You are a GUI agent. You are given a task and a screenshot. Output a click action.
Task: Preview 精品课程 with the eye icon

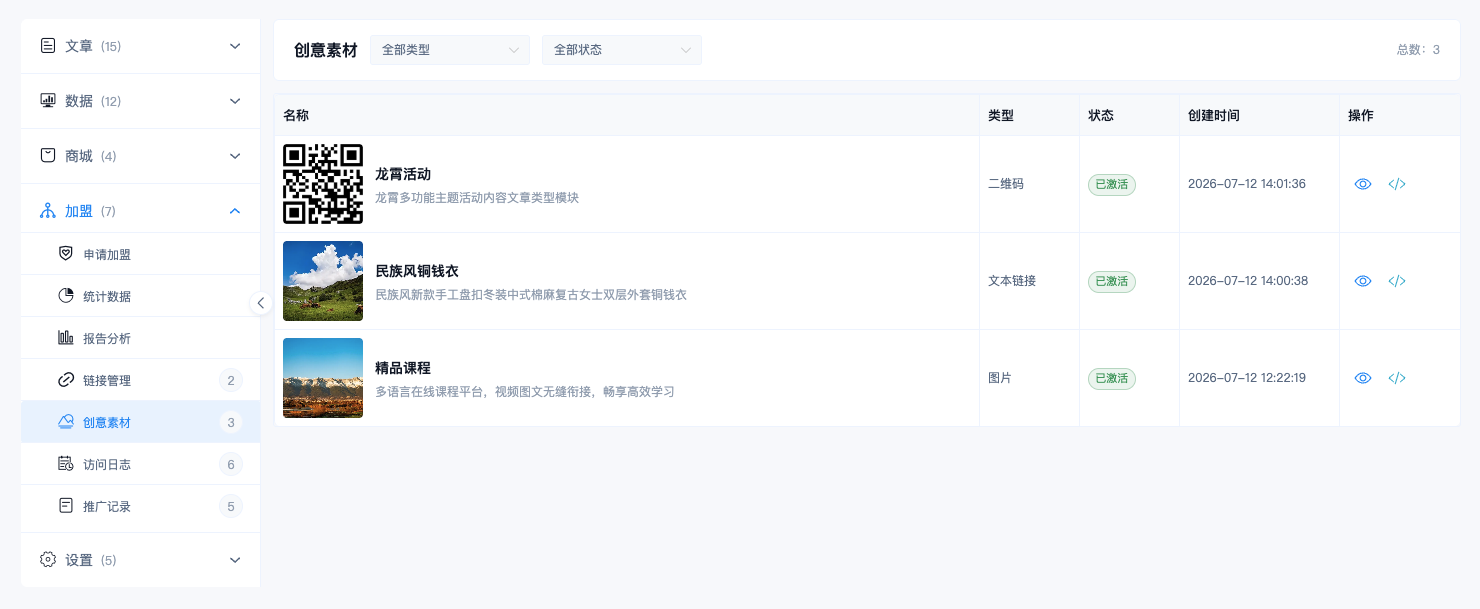(x=1362, y=378)
